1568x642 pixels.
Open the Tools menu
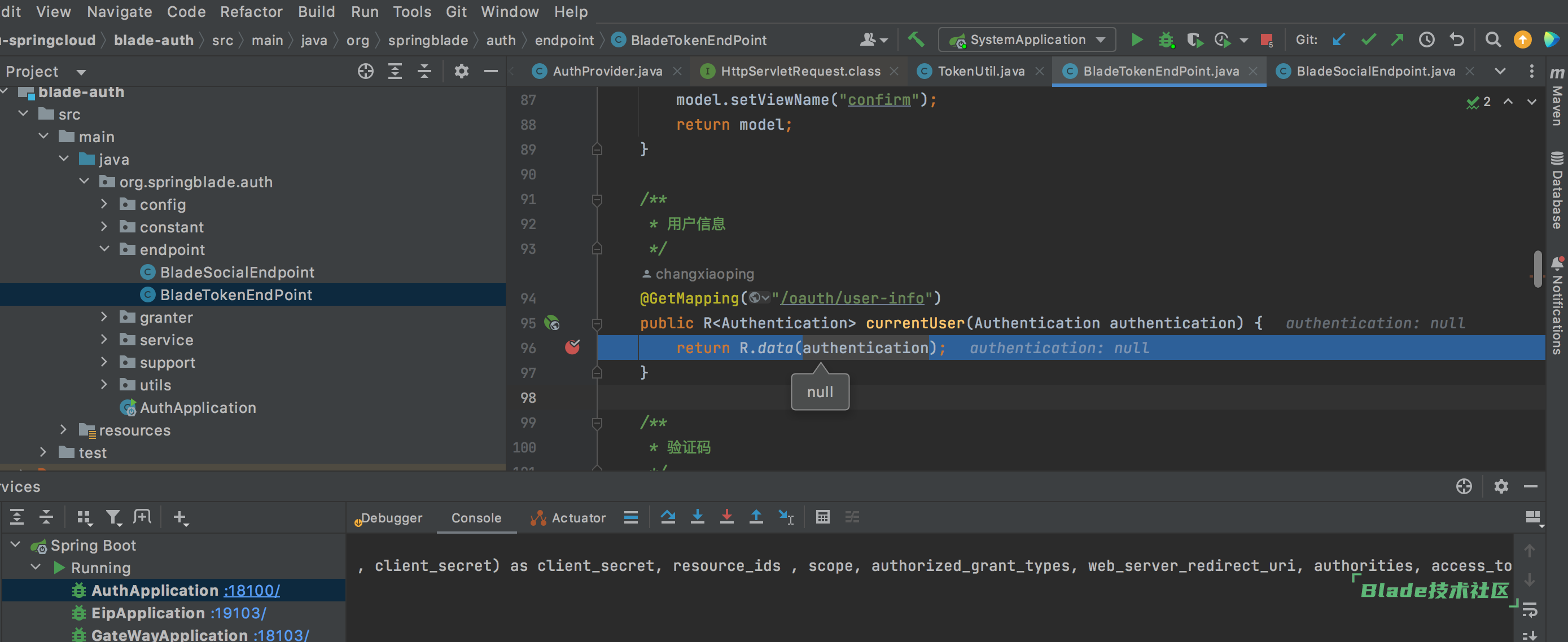(x=411, y=11)
